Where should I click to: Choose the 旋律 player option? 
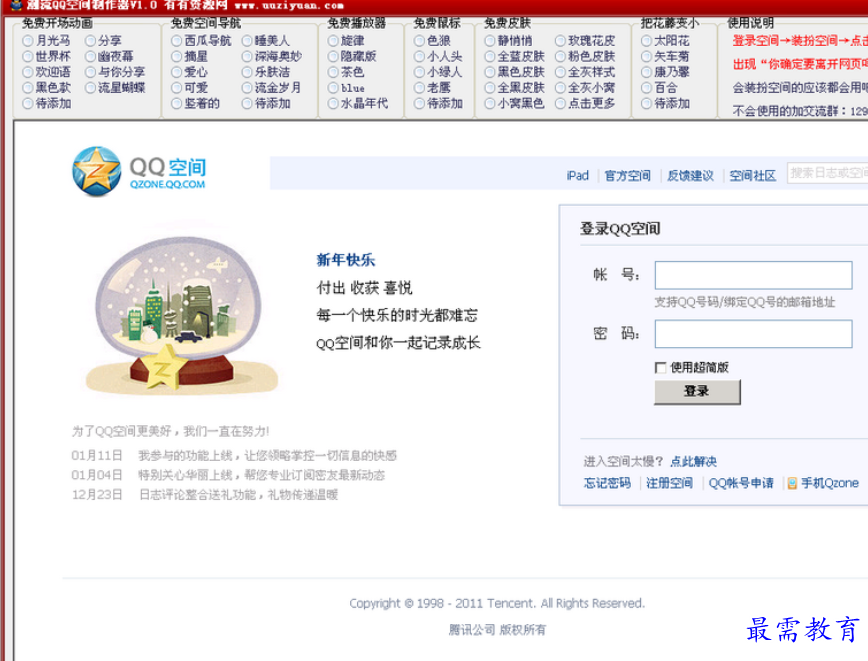click(333, 41)
